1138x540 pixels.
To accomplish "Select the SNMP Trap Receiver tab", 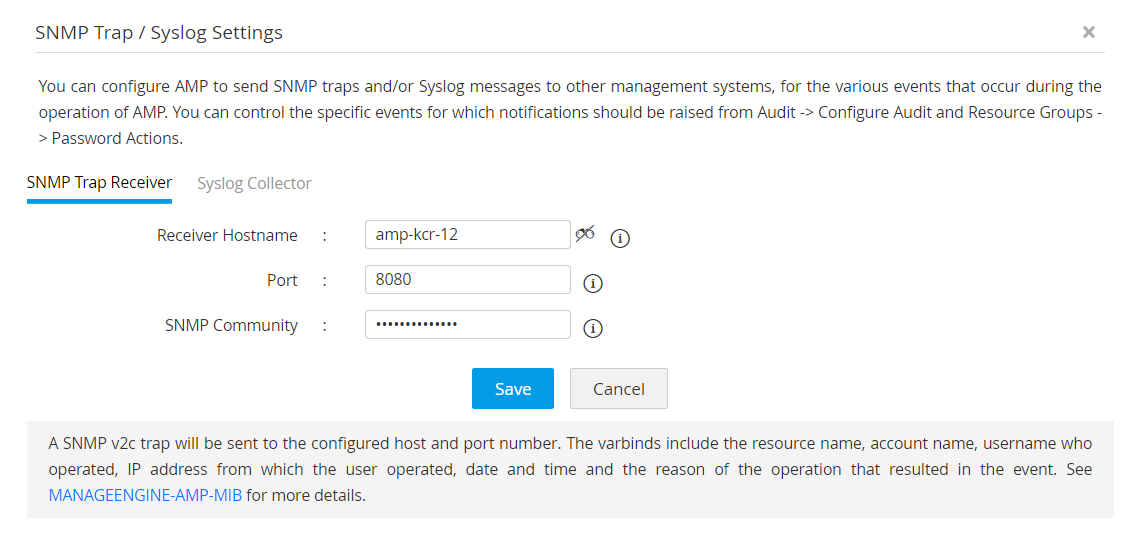I will (99, 182).
